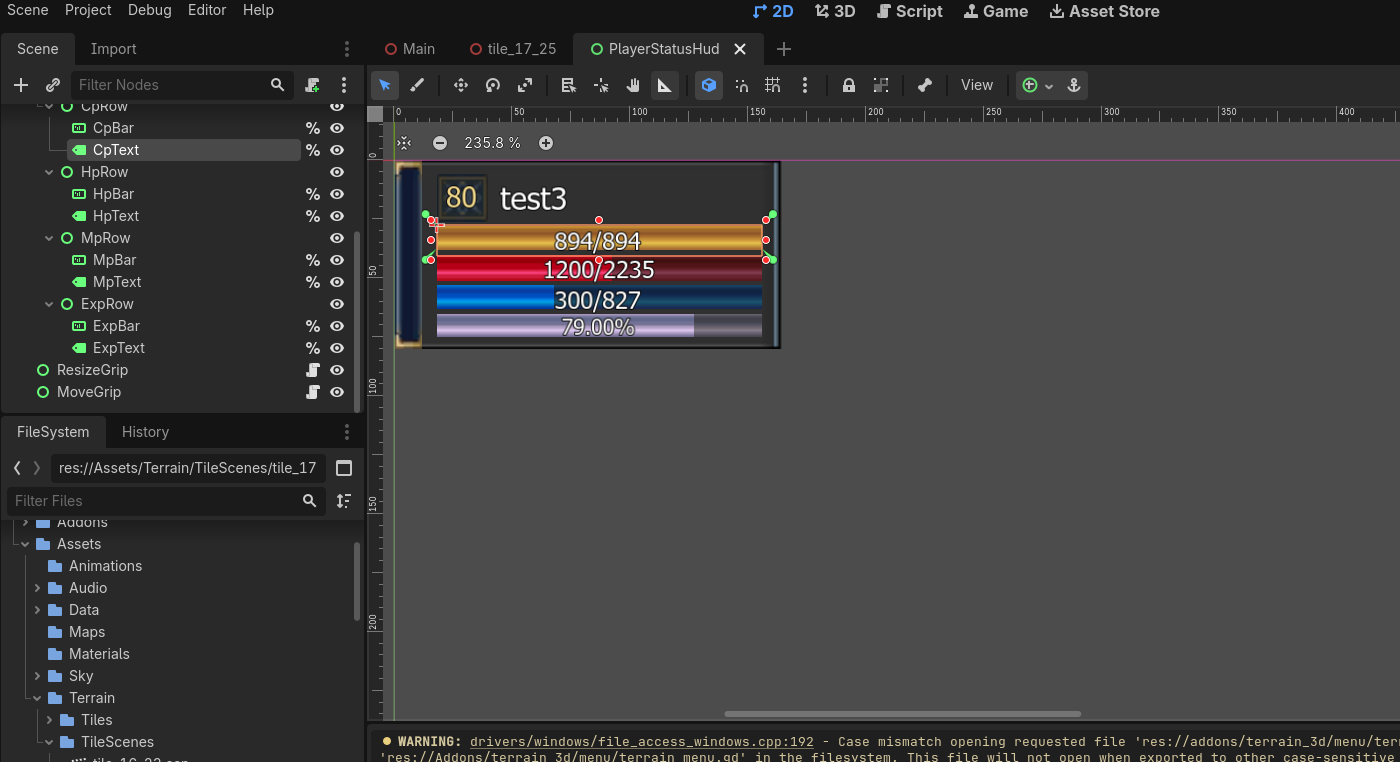1400x762 pixels.
Task: Choose the Pan Mode hand tool
Action: pos(633,85)
